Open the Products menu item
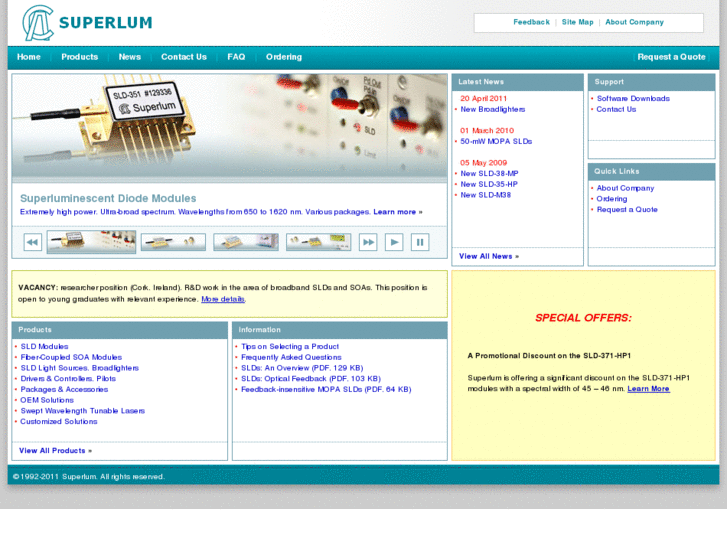The height and width of the screenshot is (545, 727). pyautogui.click(x=80, y=57)
